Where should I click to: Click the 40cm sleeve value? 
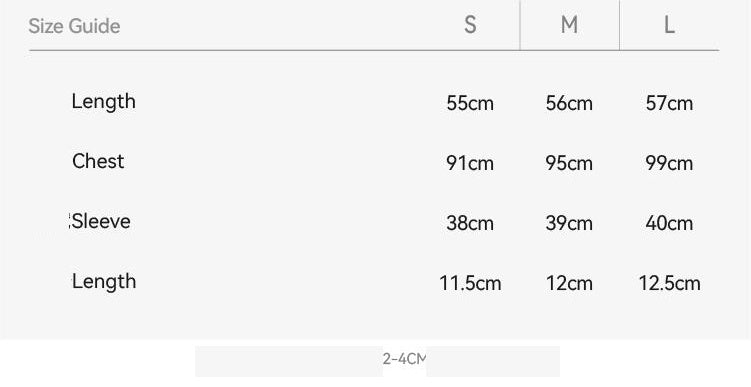669,223
